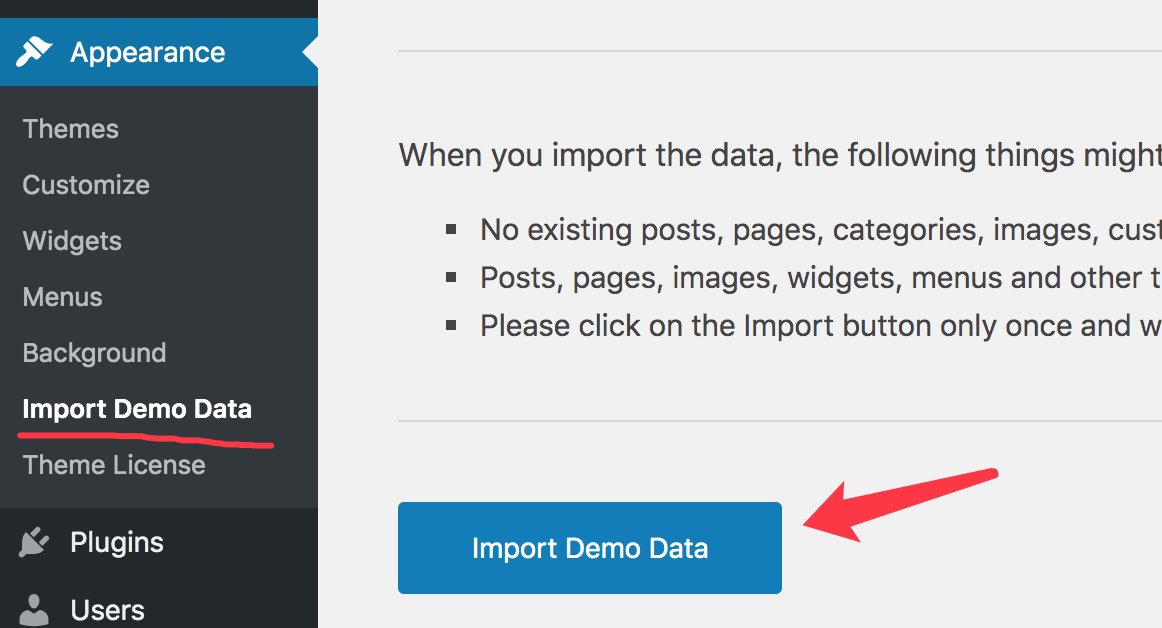Click the 'When you import the data' paragraph
The image size is (1162, 628).
click(780, 155)
